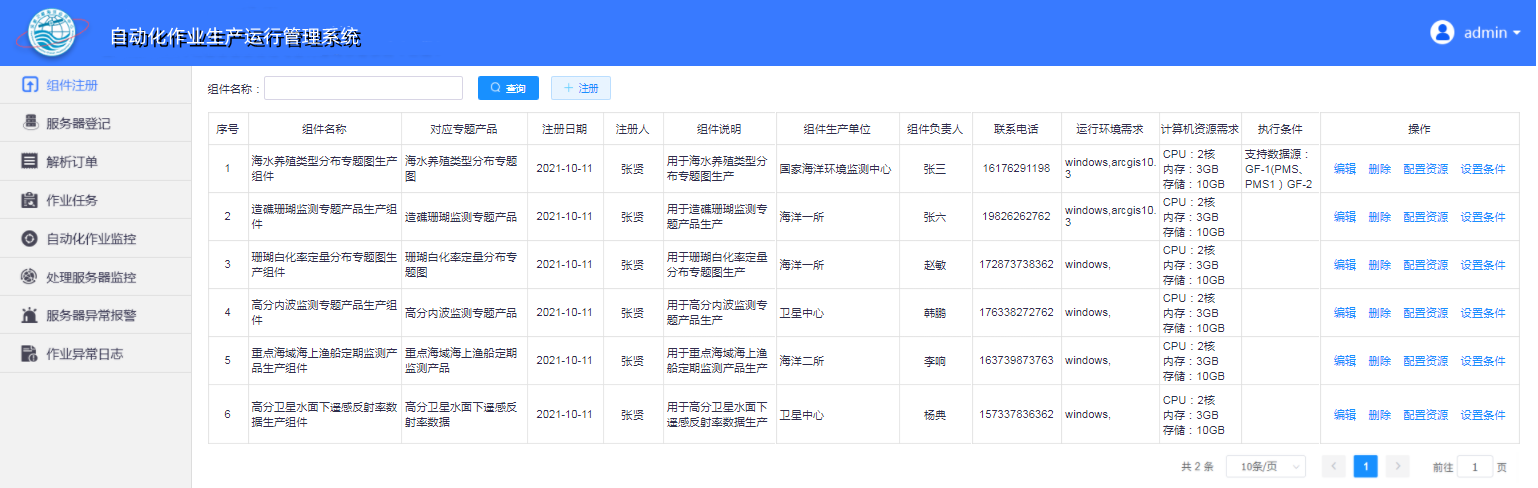Click 设置条件 for 造礁珊瑚监测 row

(1483, 217)
